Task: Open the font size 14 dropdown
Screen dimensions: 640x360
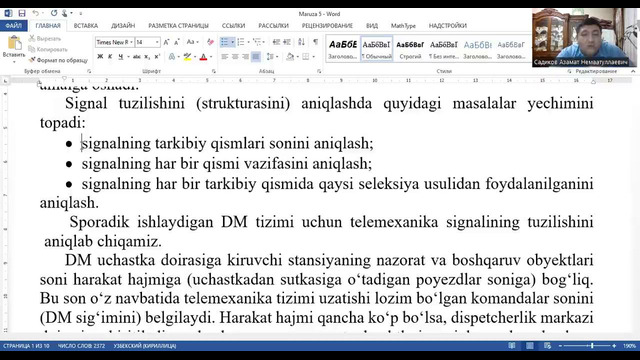Action: click(x=157, y=42)
